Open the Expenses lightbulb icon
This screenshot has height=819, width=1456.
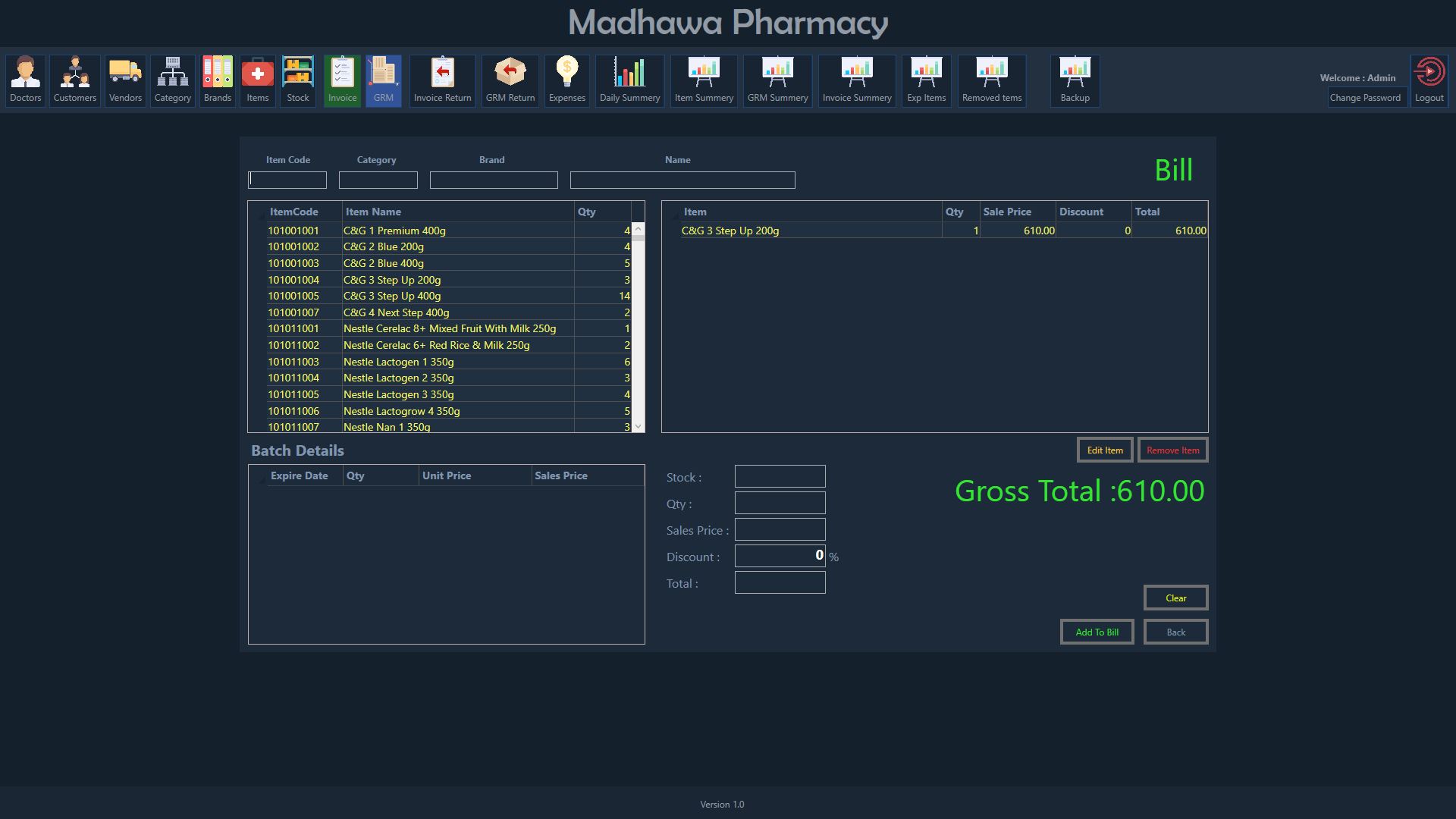pyautogui.click(x=567, y=80)
